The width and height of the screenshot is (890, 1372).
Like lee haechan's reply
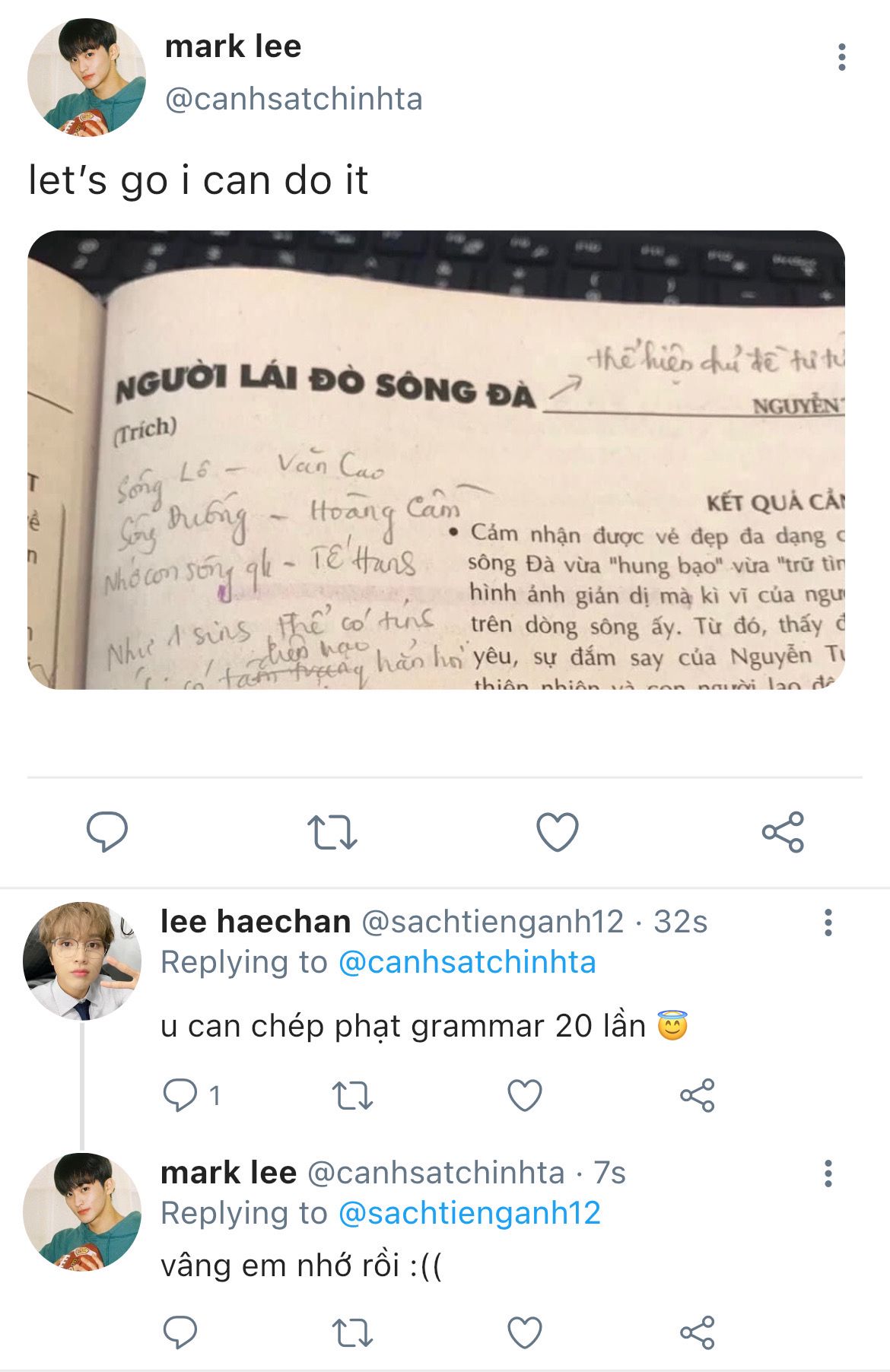point(525,1096)
